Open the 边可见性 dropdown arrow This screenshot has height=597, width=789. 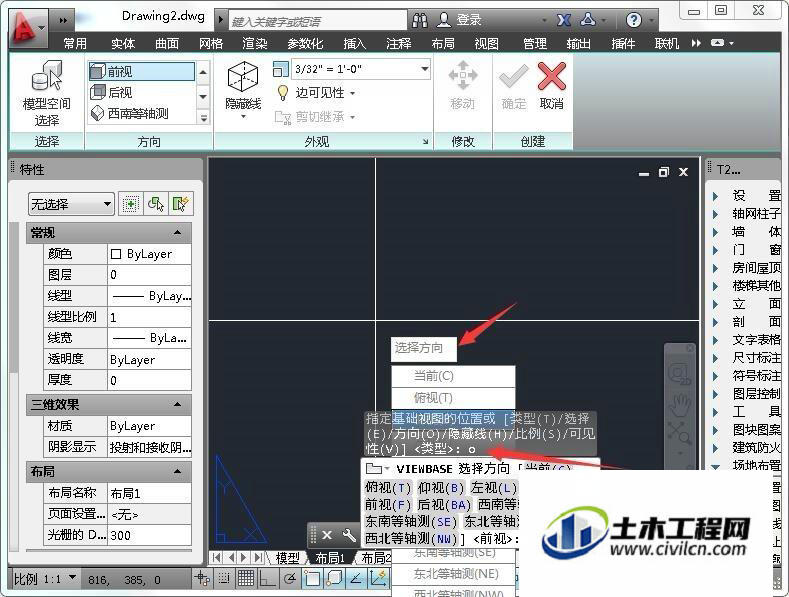coord(353,93)
